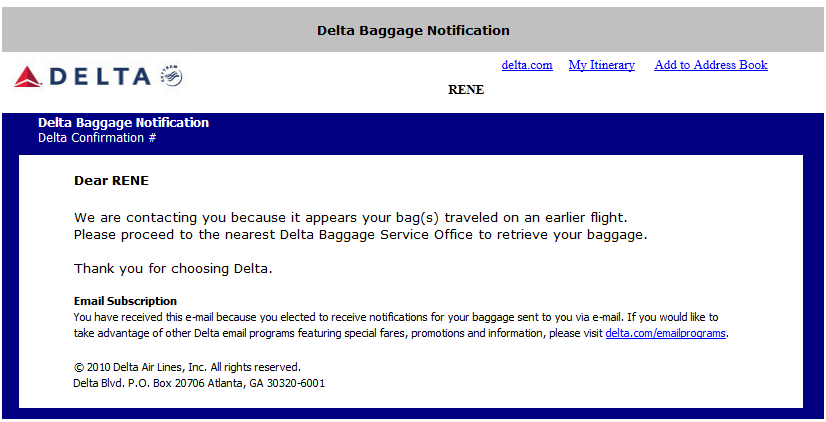Click the line starting 'take advantage of other Delta'
Viewport: 826px width, 422px height.
click(339, 333)
